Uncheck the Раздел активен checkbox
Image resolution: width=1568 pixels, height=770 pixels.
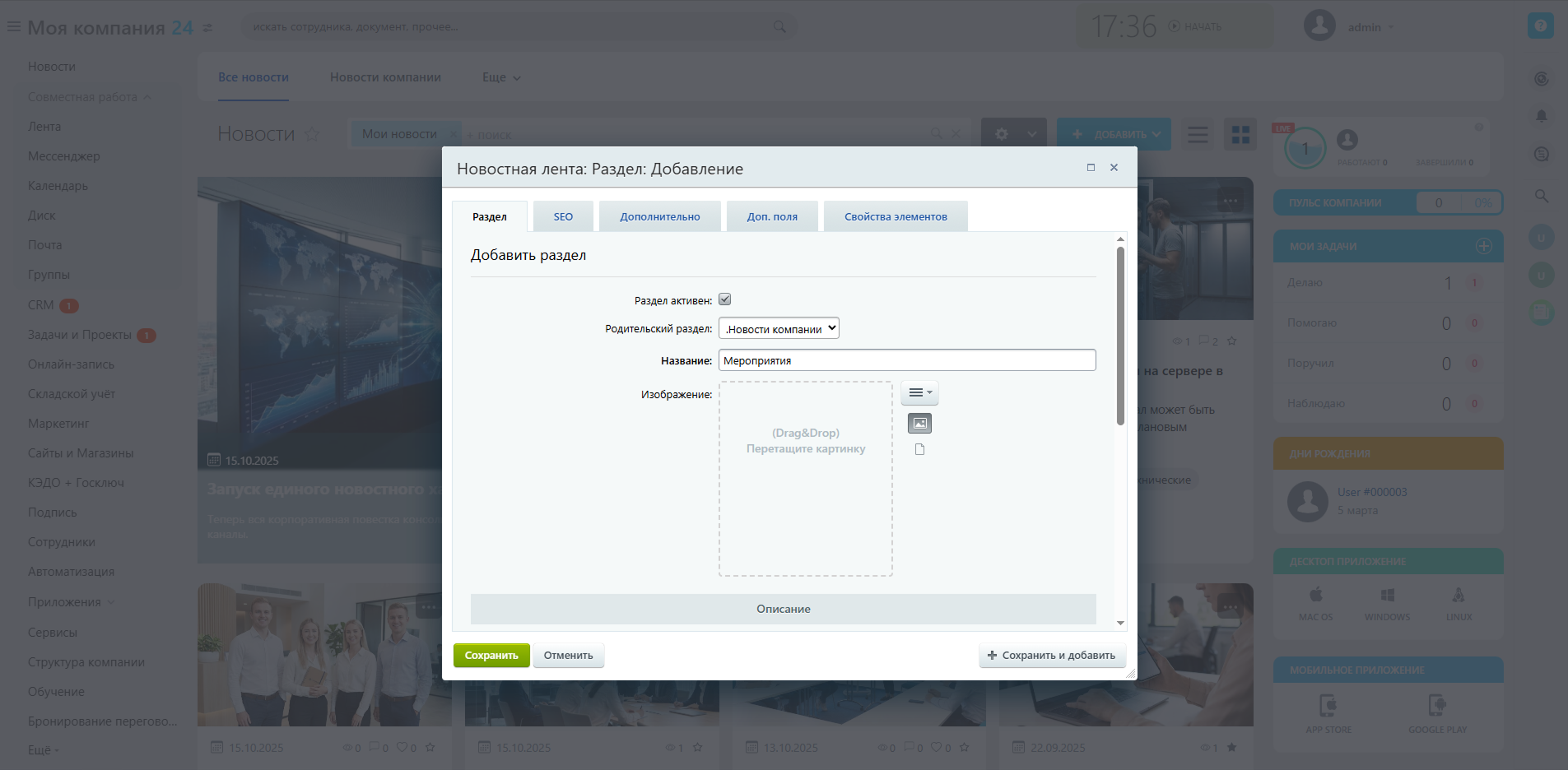(x=724, y=299)
